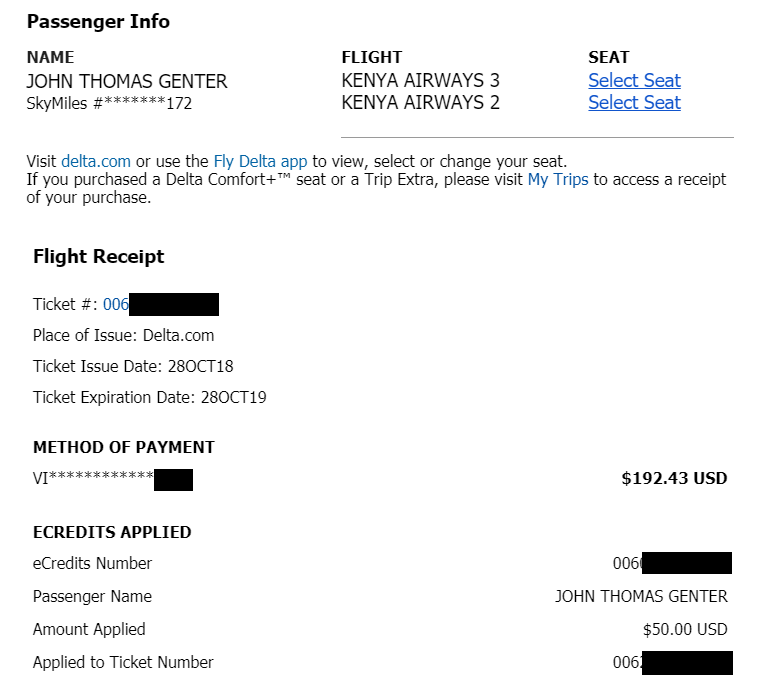Click Select Seat for Kenya Airways 2

634,103
